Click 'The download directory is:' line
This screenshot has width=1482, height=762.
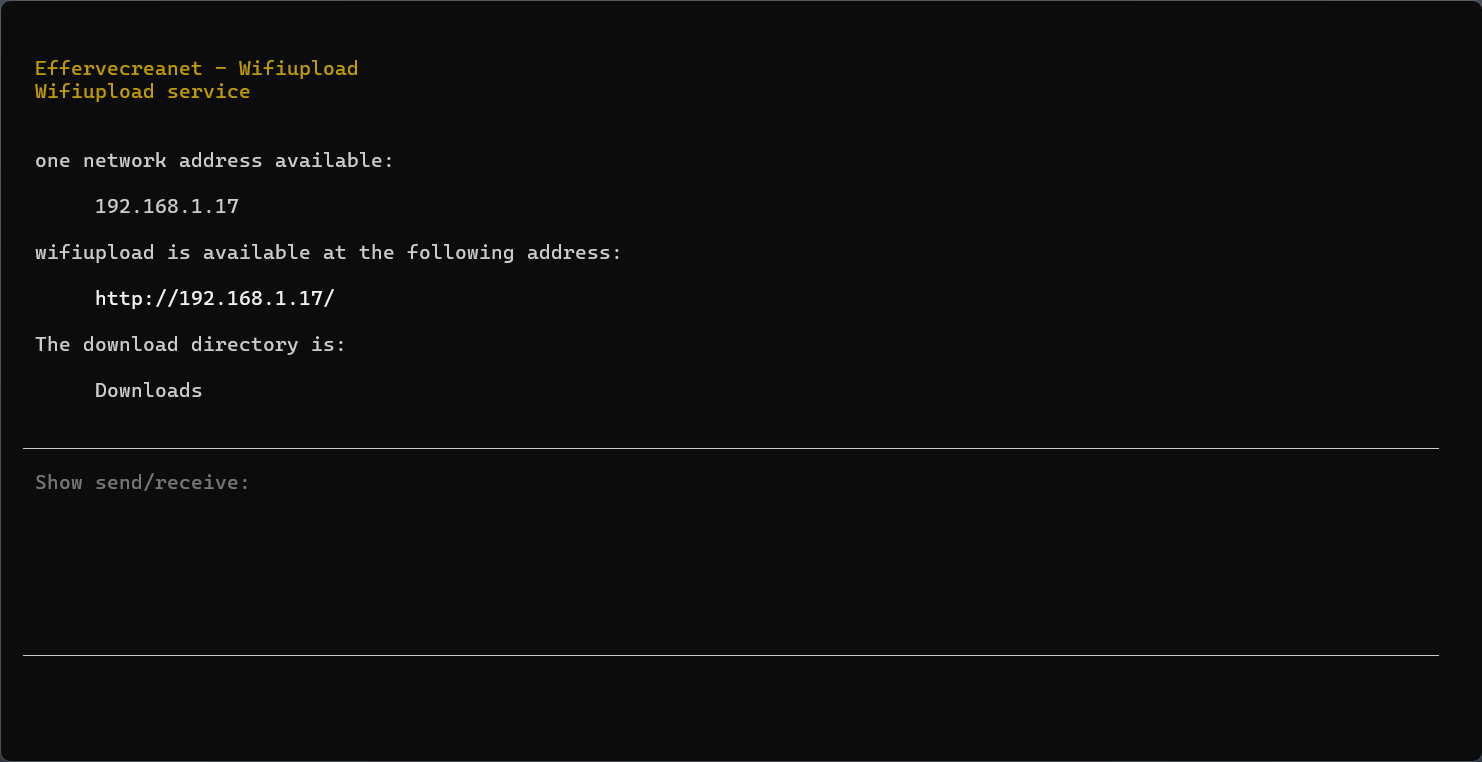[x=190, y=344]
